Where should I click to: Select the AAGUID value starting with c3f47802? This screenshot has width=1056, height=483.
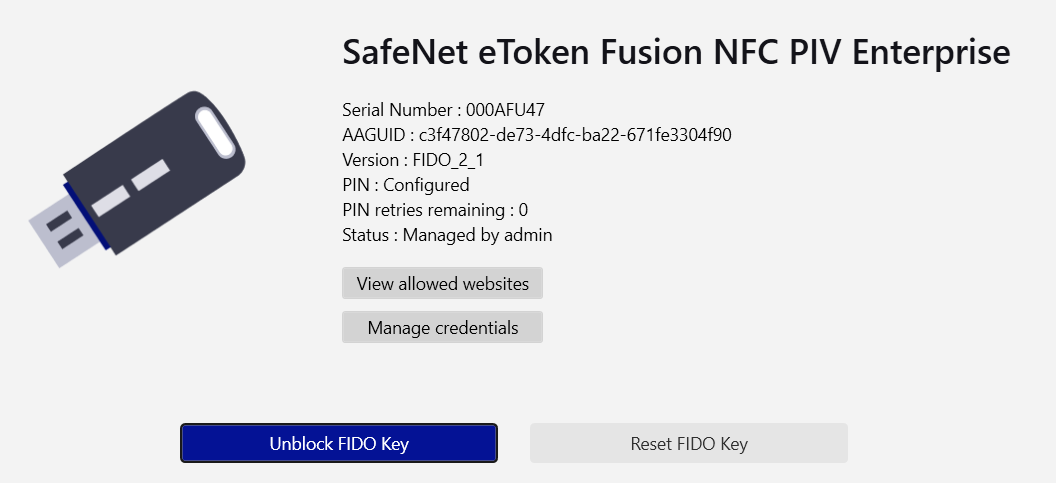(575, 135)
